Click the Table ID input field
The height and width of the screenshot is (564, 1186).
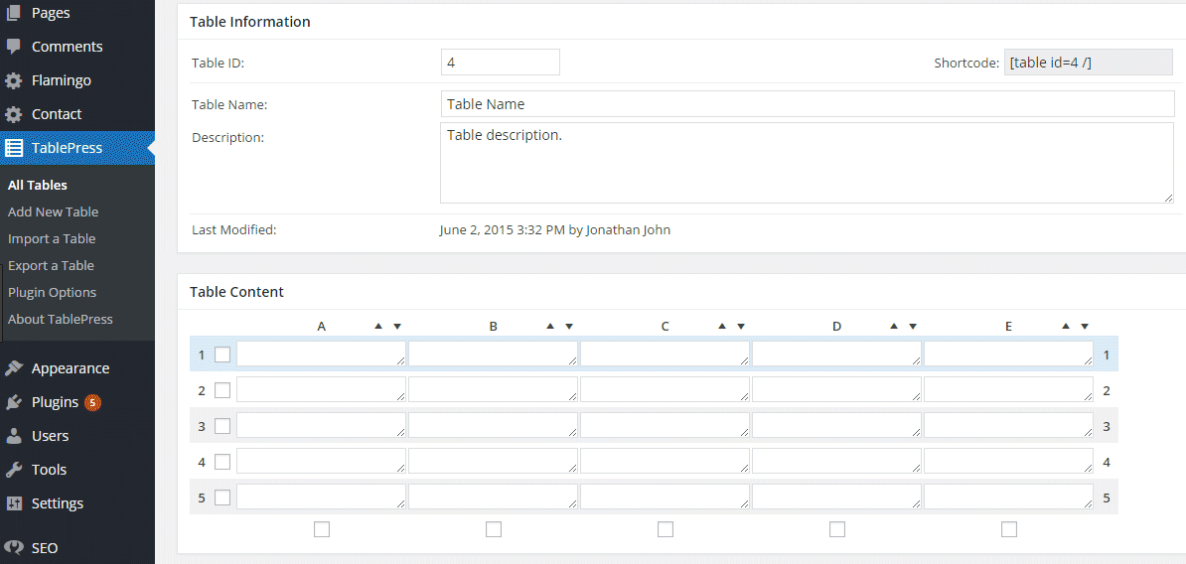[500, 62]
